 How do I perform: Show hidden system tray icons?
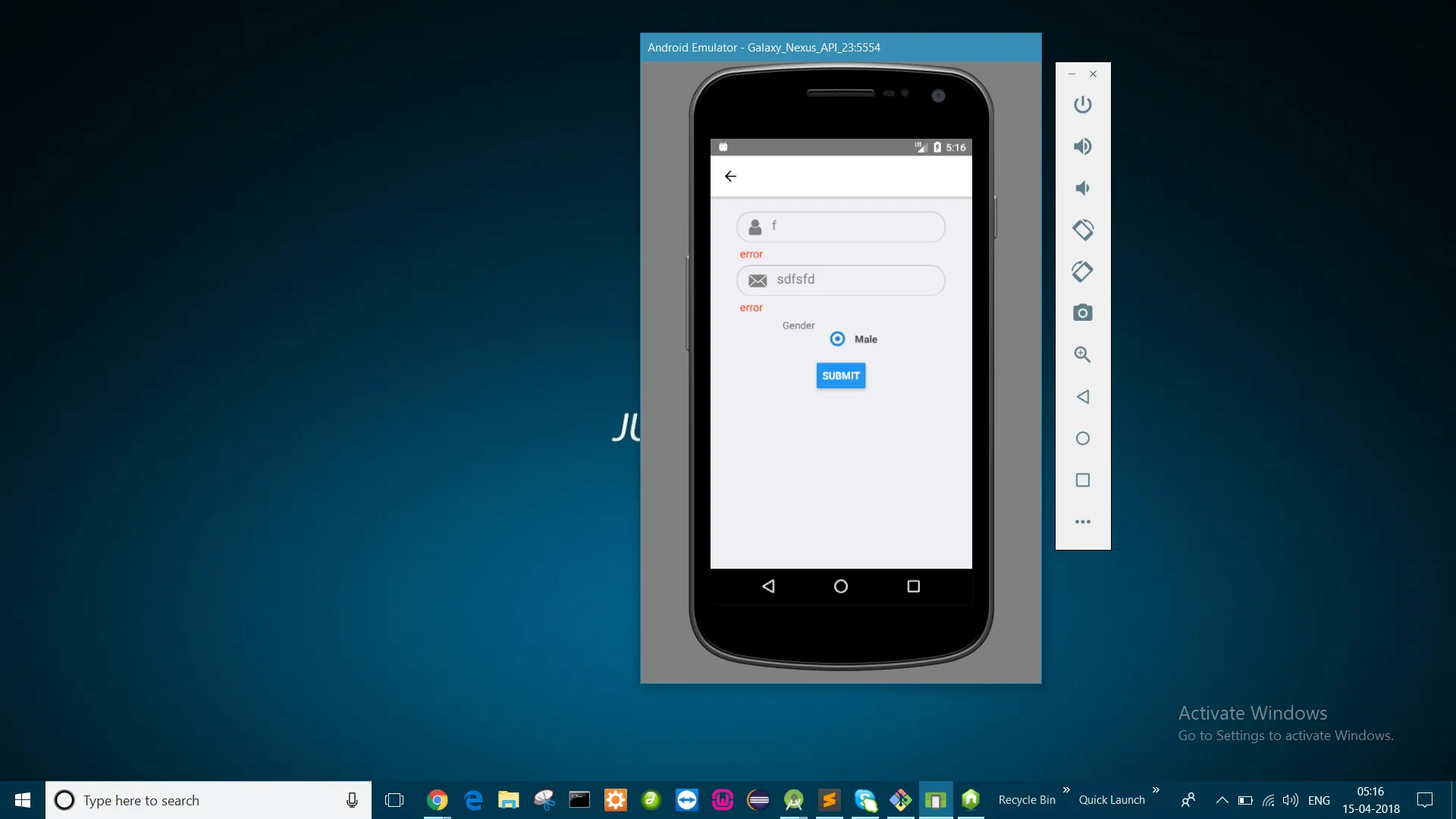pos(1222,800)
